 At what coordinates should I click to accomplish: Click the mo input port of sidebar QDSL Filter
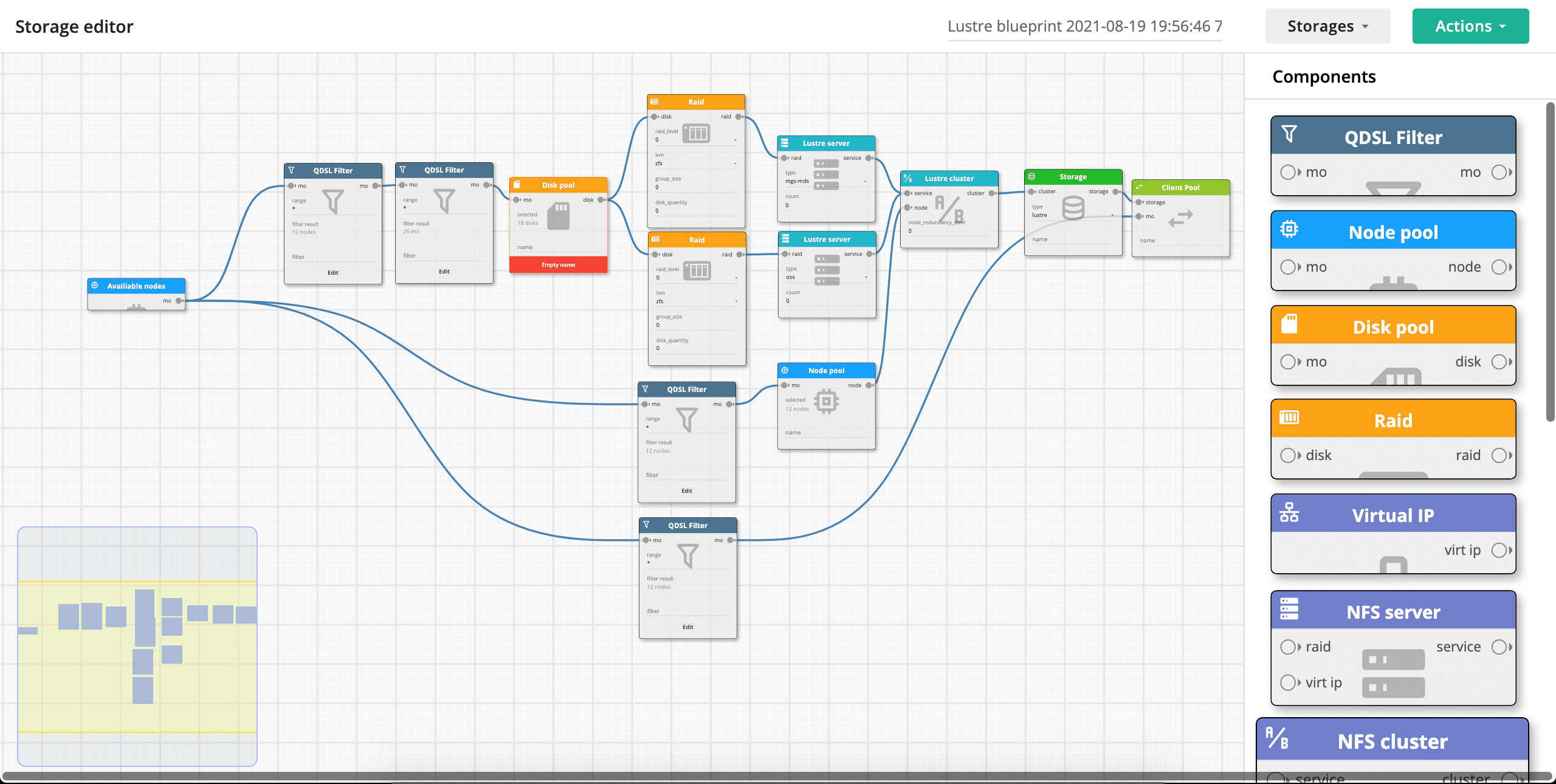click(1287, 172)
